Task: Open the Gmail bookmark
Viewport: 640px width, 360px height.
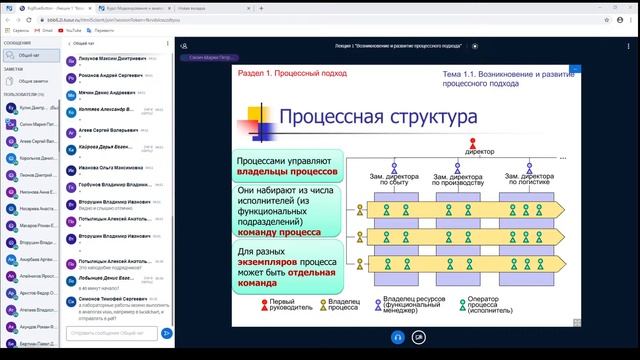Action: (43, 31)
